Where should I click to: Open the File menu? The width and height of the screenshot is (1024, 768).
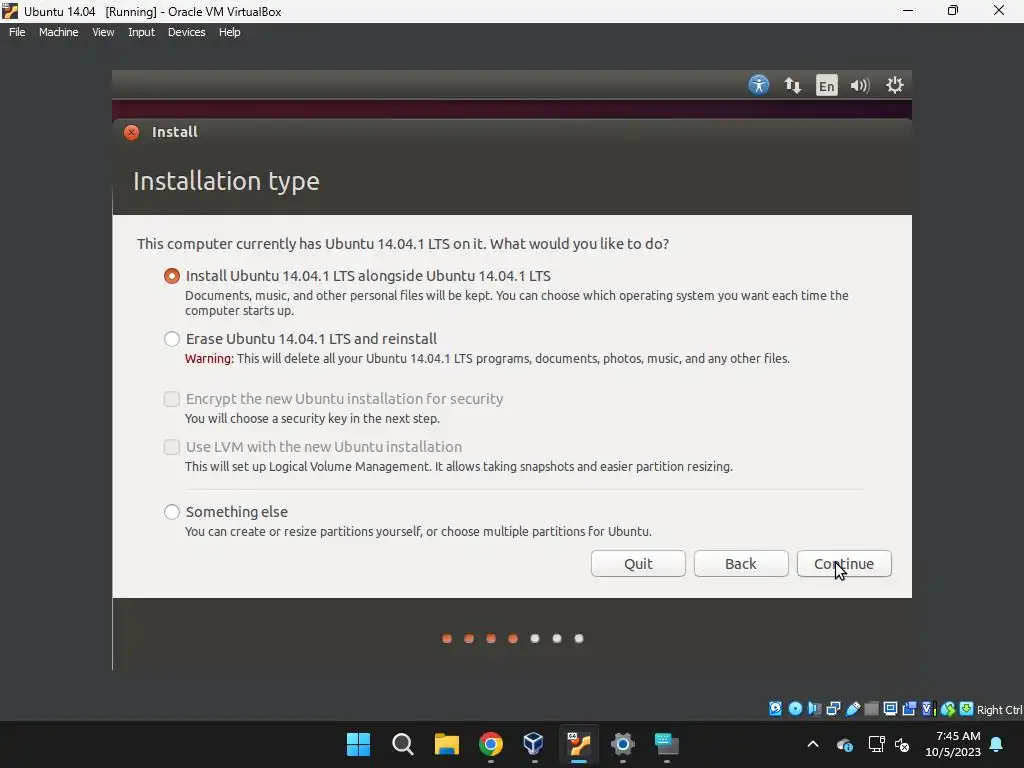pyautogui.click(x=17, y=32)
